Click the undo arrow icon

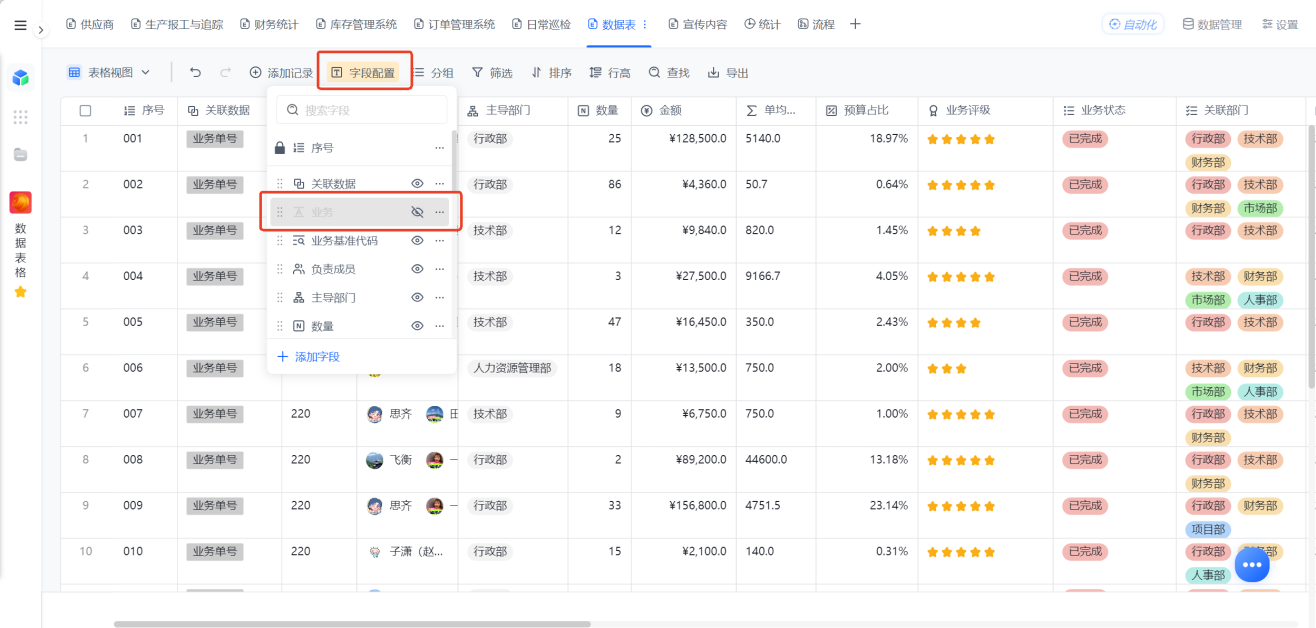(195, 72)
